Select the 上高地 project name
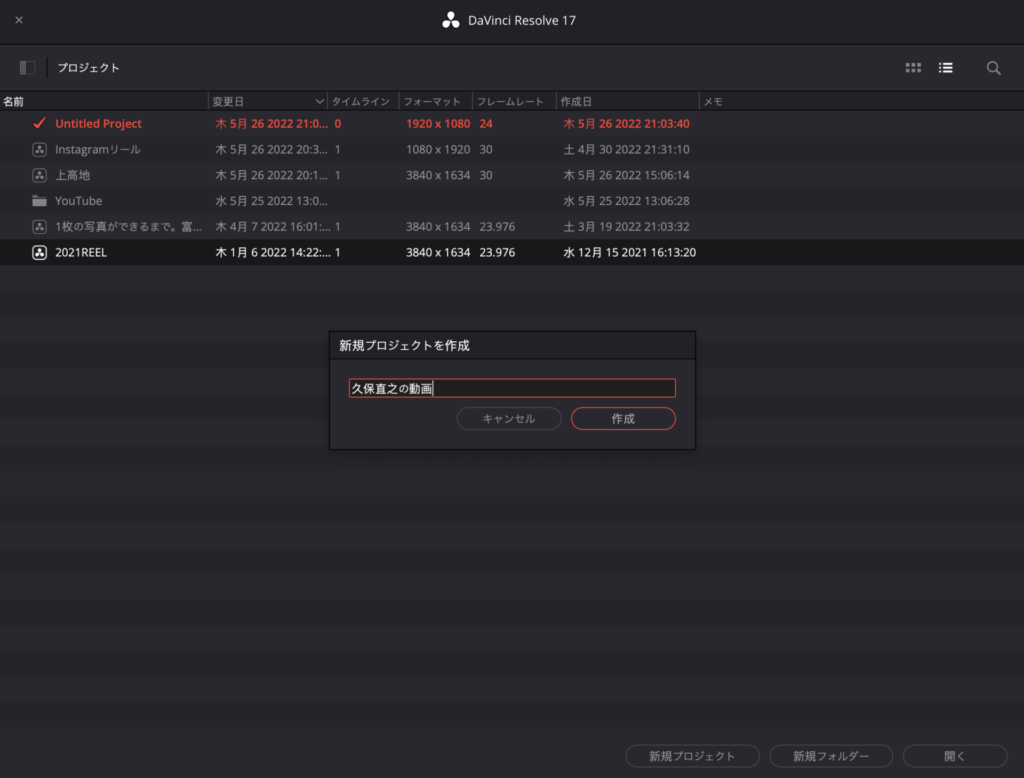 click(72, 175)
